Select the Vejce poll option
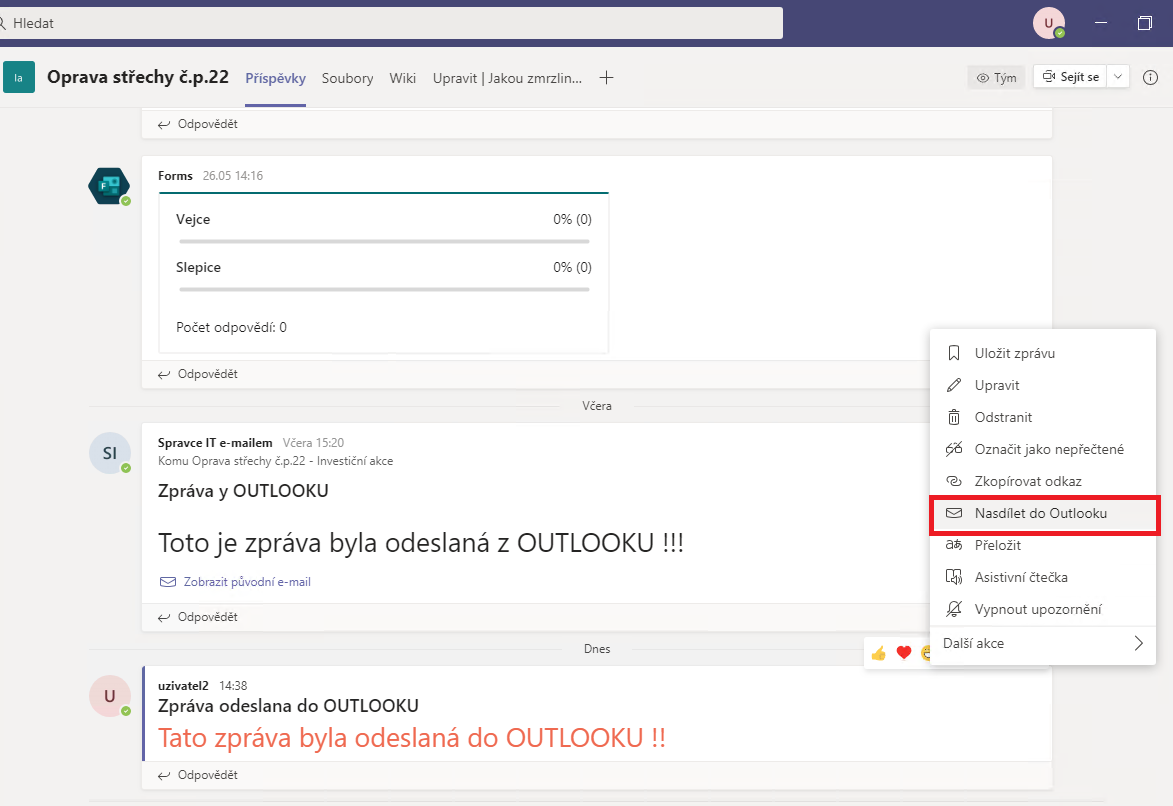 coord(193,219)
